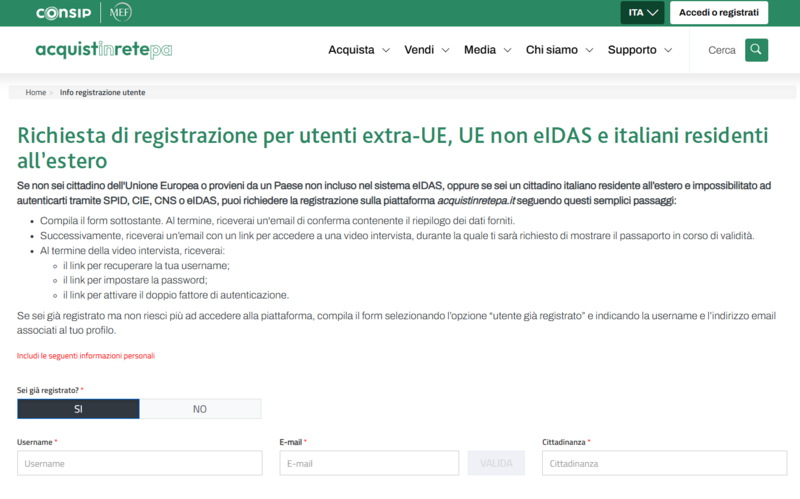Click the Cerca search field
Viewport: 800px width, 499px height.
[x=721, y=50]
